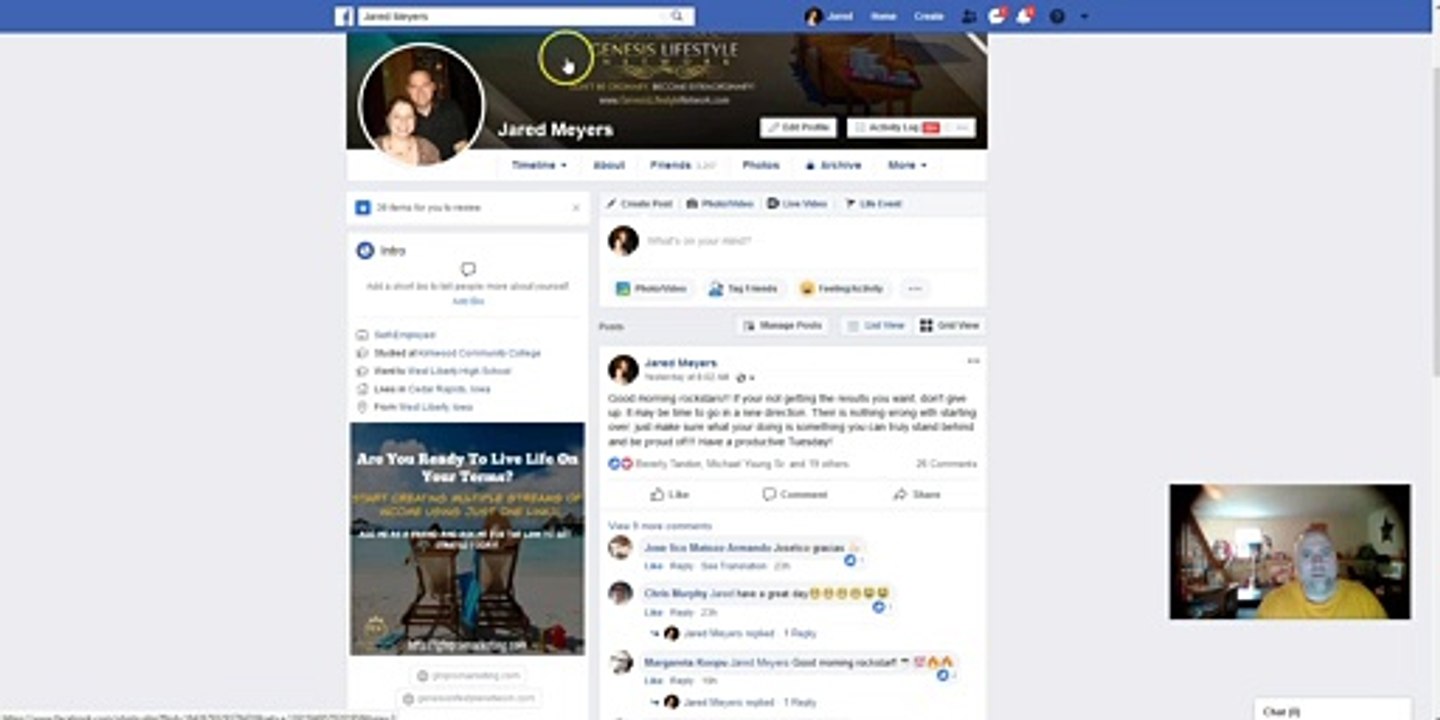Open the large round profile picture
This screenshot has width=1440, height=720.
pyautogui.click(x=421, y=104)
